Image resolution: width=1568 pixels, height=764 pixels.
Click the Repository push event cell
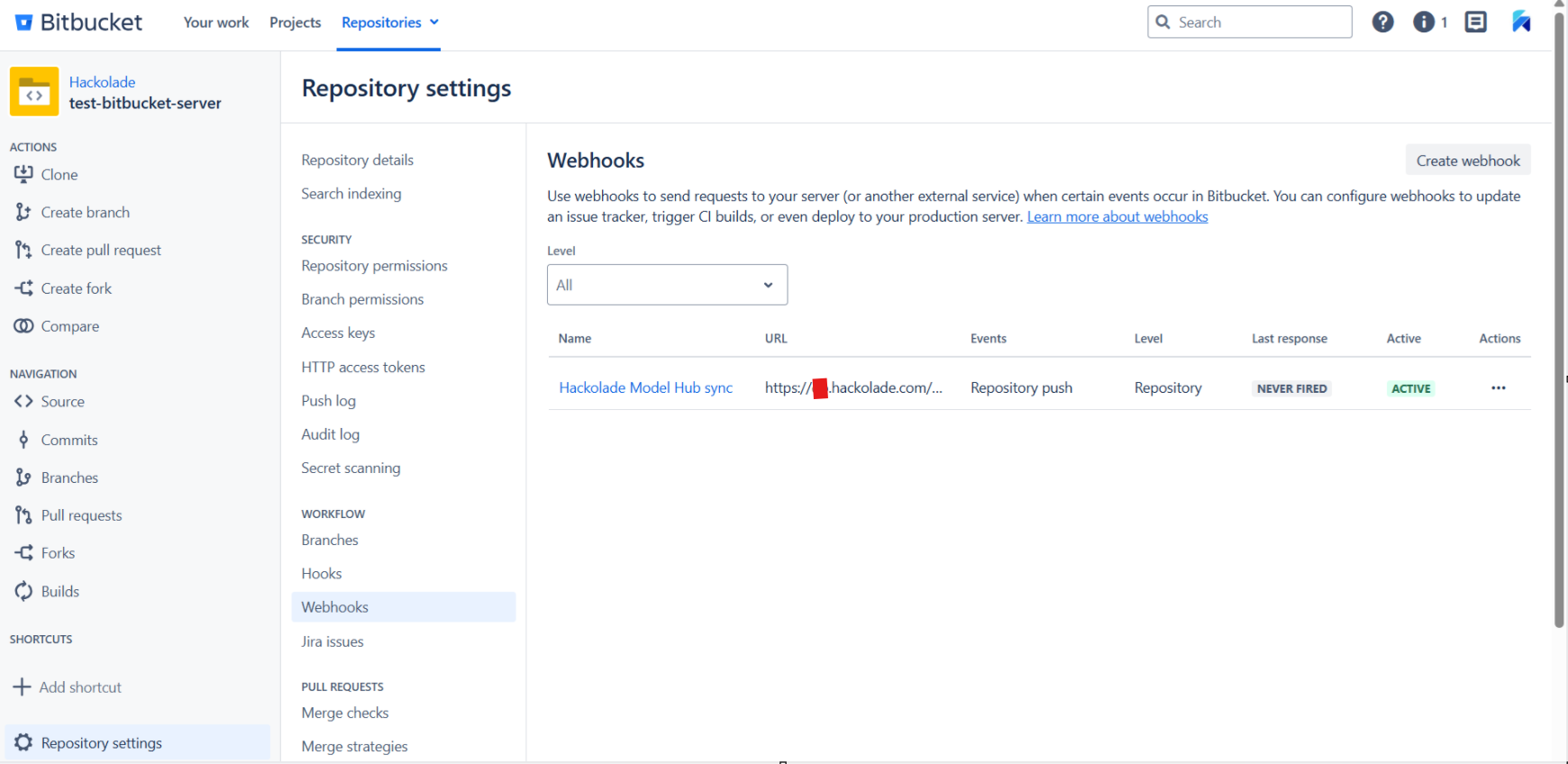click(x=1021, y=387)
